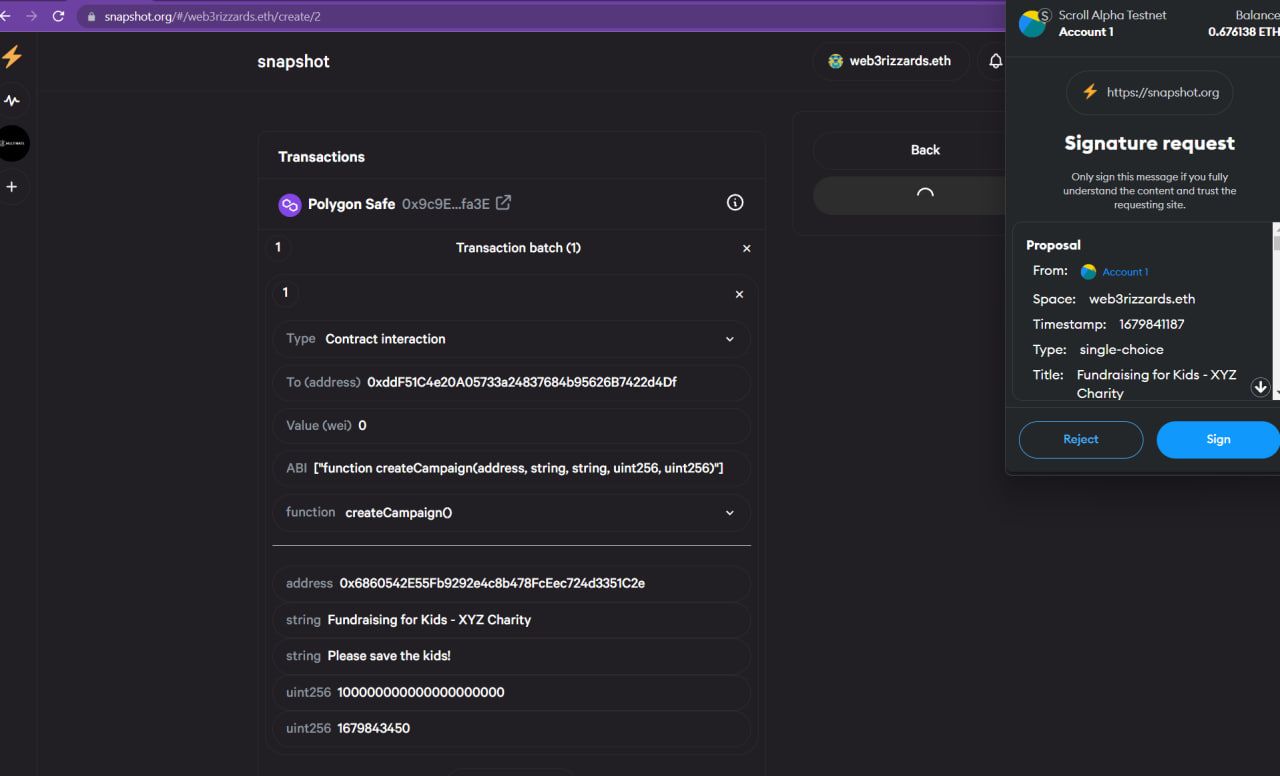Click the Transactions heading
The width and height of the screenshot is (1280, 776).
tap(321, 157)
